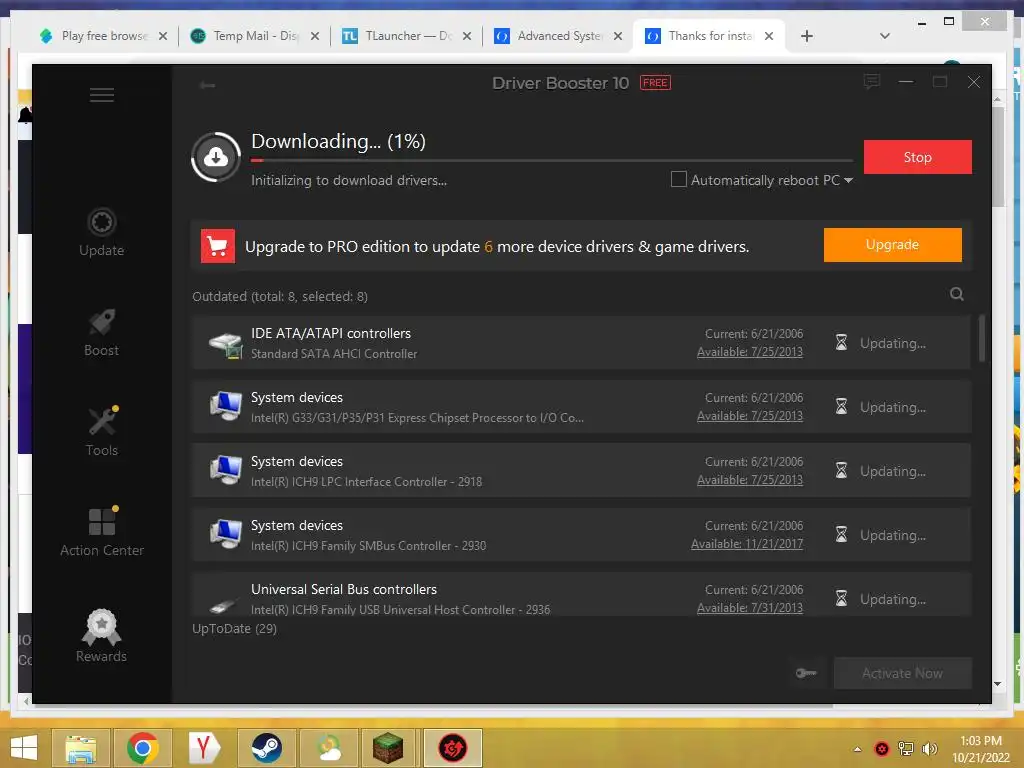Click the ICH9 SMBus Controller device icon
1024x768 pixels.
[x=226, y=534]
